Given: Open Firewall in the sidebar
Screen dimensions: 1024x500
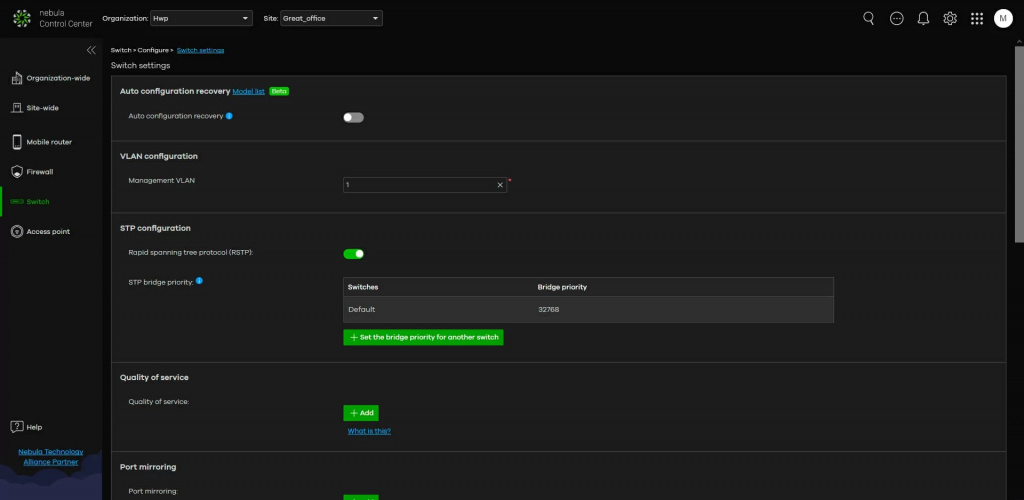Looking at the screenshot, I should pos(40,172).
